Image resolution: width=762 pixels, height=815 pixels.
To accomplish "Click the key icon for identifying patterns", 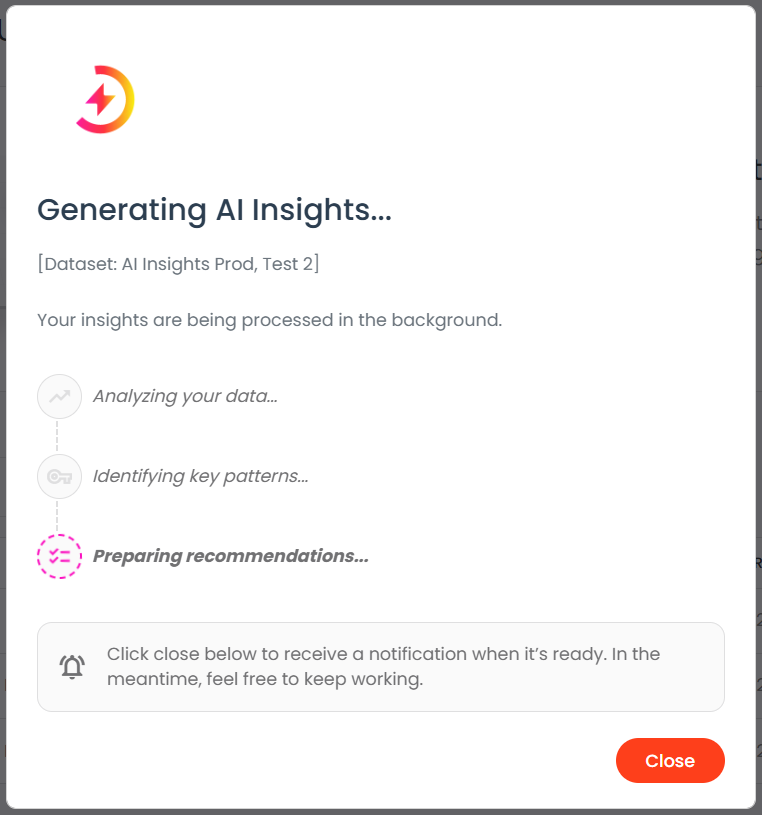I will [x=59, y=476].
